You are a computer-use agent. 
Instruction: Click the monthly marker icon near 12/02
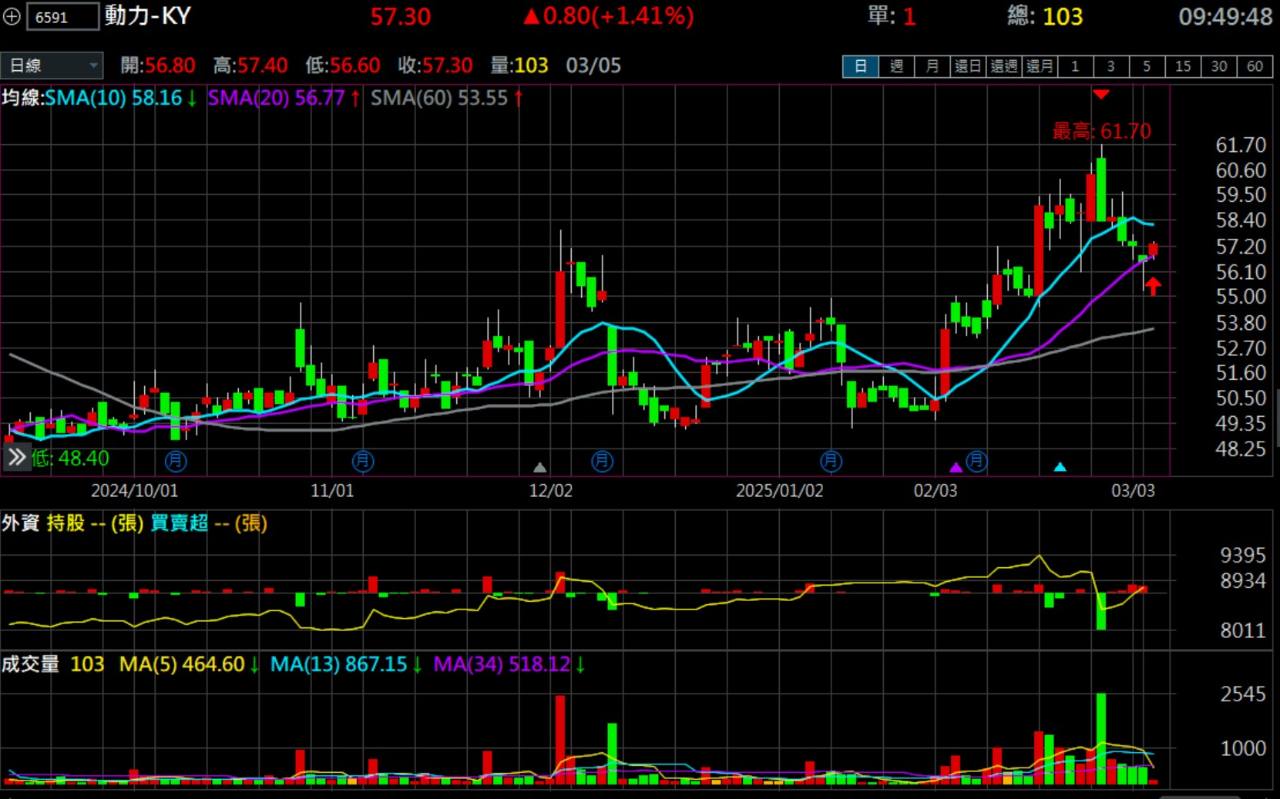click(602, 461)
